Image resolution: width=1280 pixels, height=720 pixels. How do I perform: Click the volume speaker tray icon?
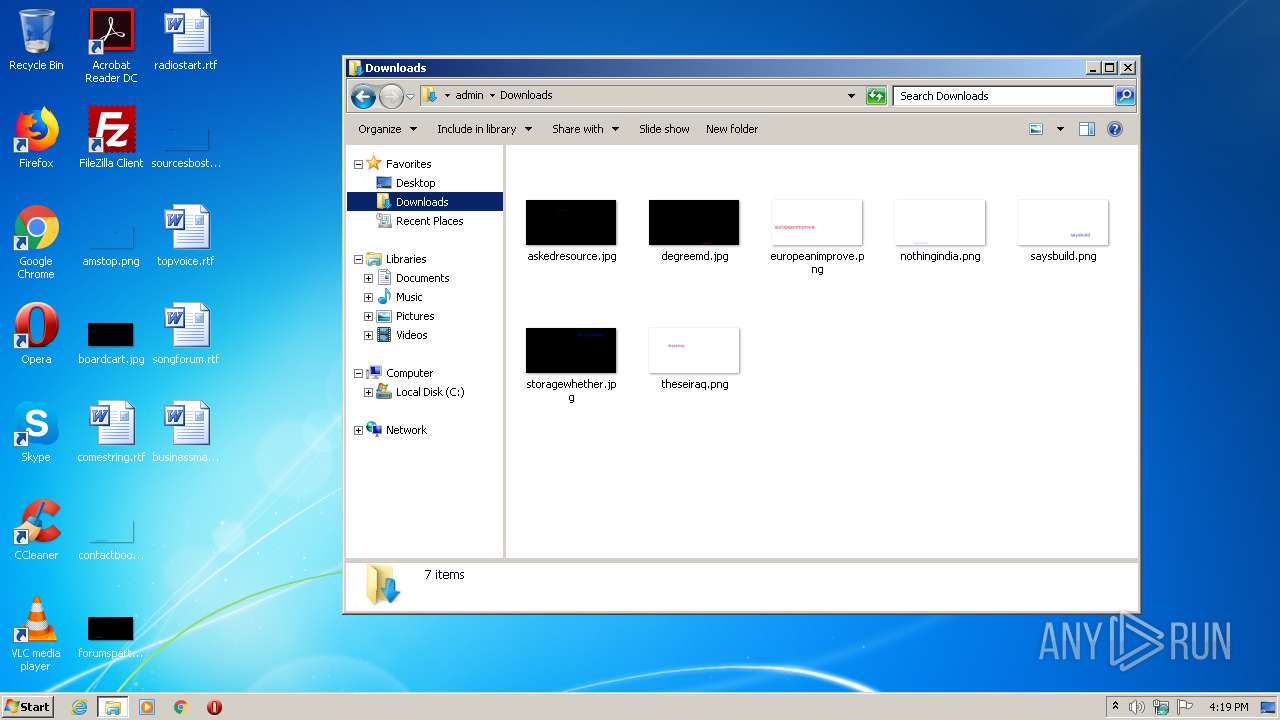1137,707
